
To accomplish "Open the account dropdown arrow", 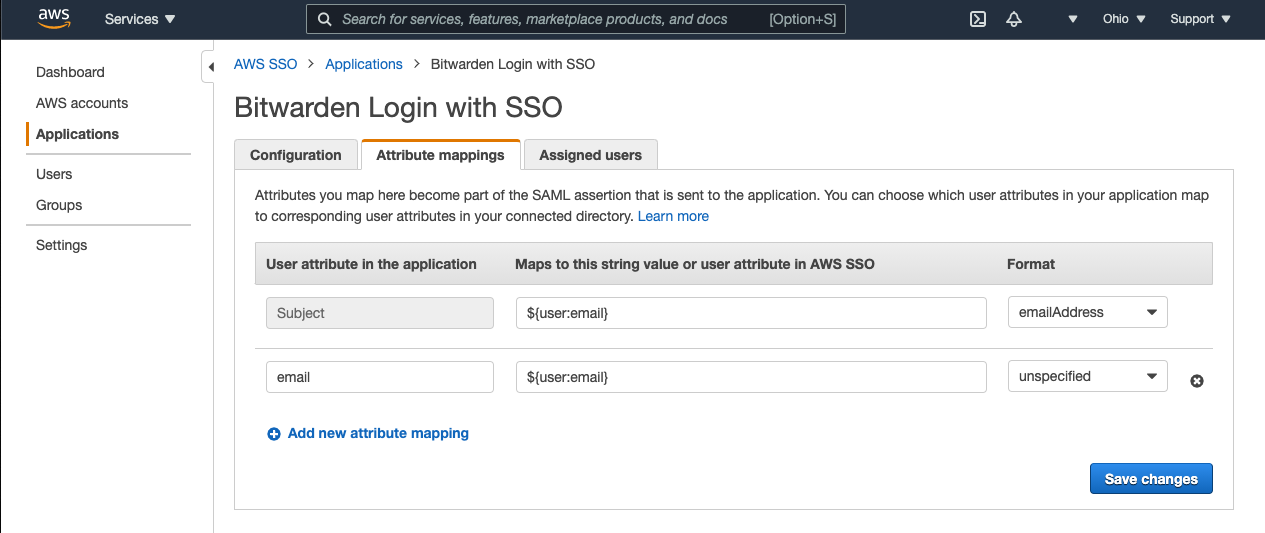I will pos(1073,19).
